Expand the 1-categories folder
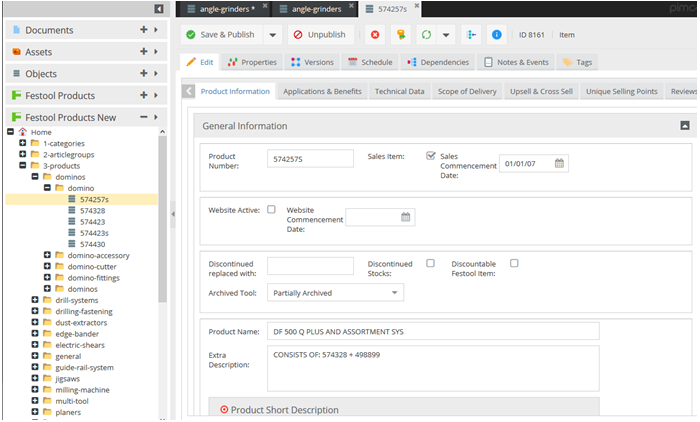This screenshot has height=422, width=700. [x=22, y=143]
